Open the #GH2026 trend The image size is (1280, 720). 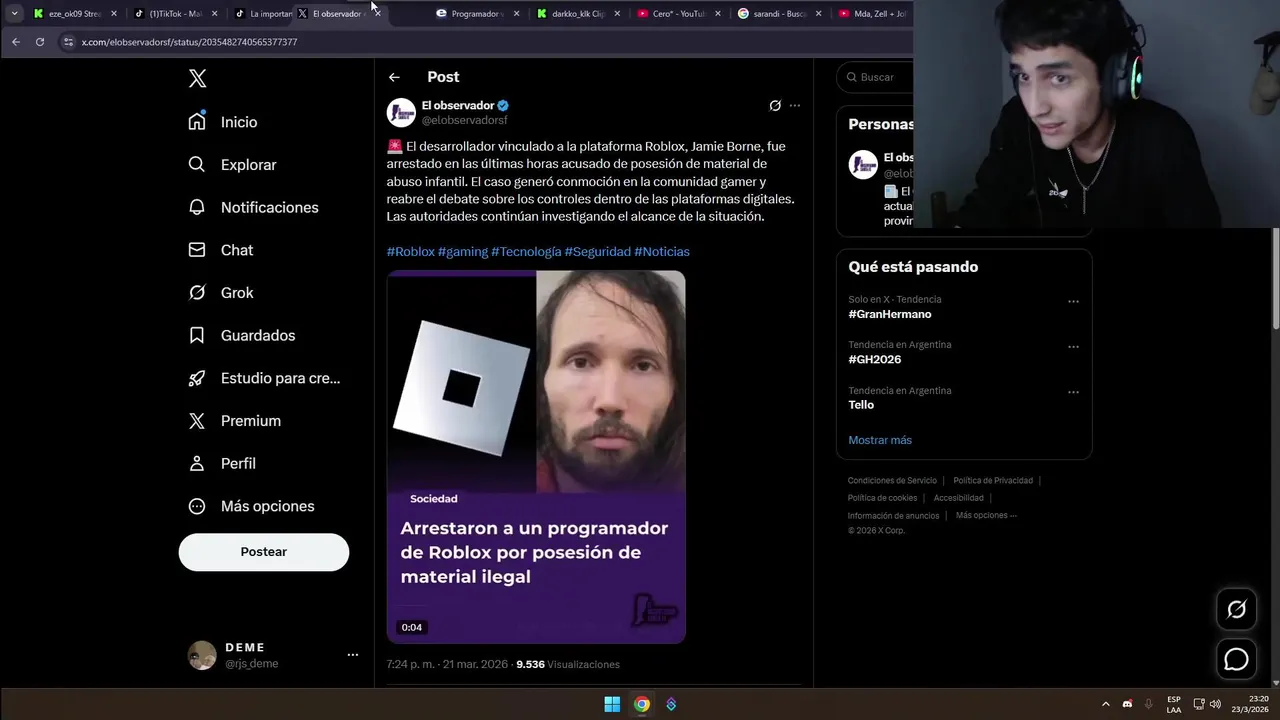875,360
